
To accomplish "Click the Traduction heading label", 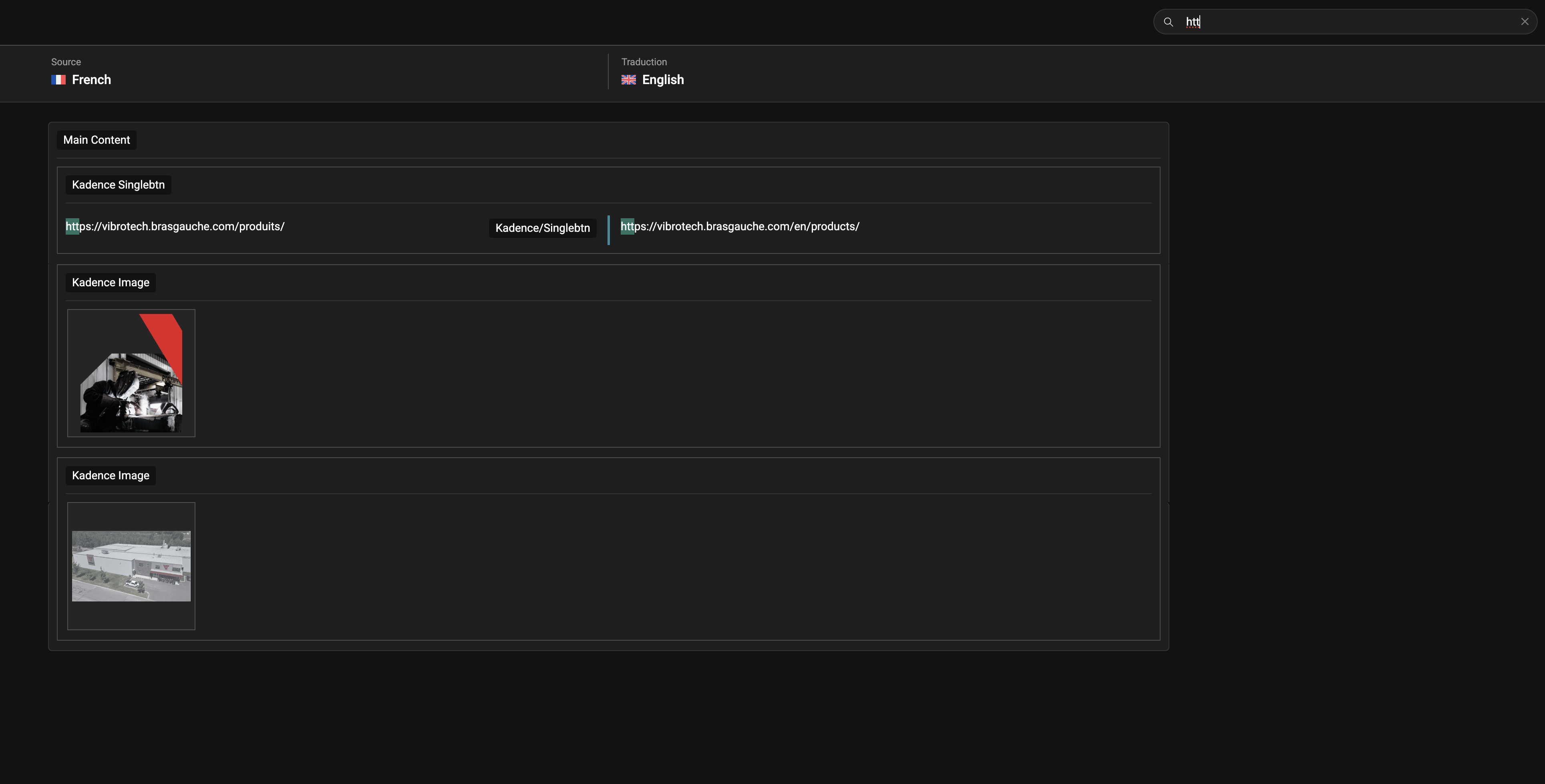I will pos(644,62).
